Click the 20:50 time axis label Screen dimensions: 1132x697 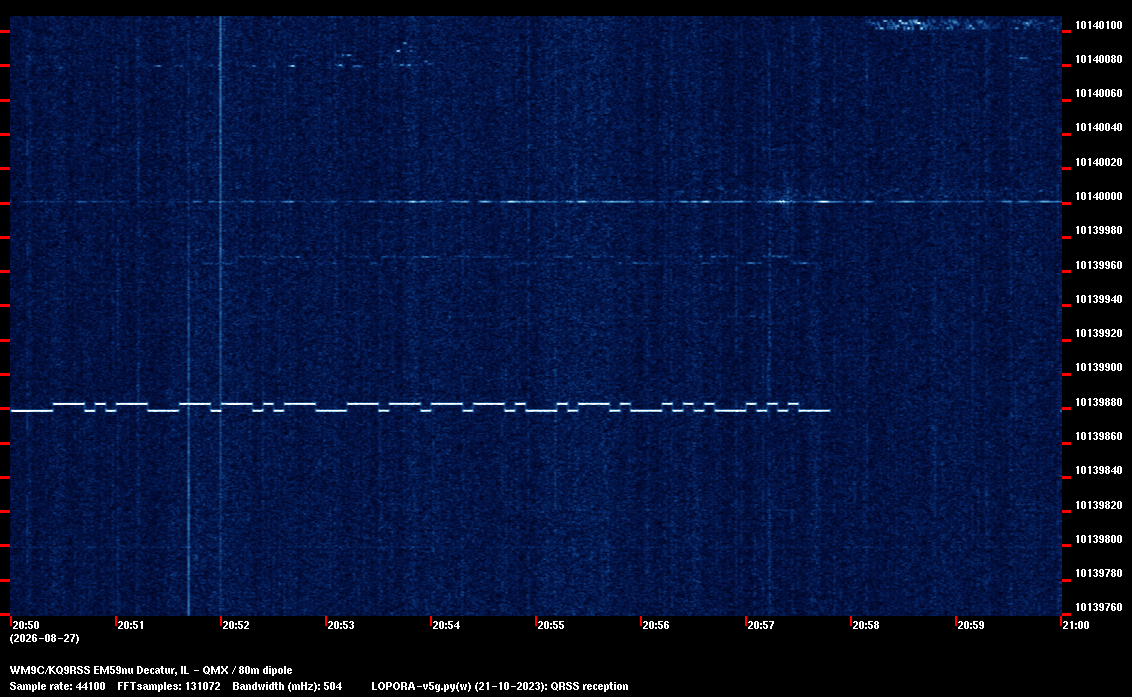26,625
